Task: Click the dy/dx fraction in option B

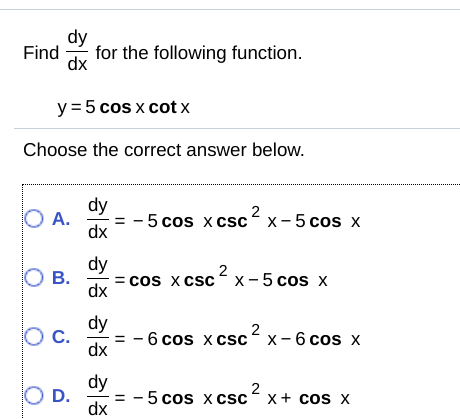Action: (98, 278)
